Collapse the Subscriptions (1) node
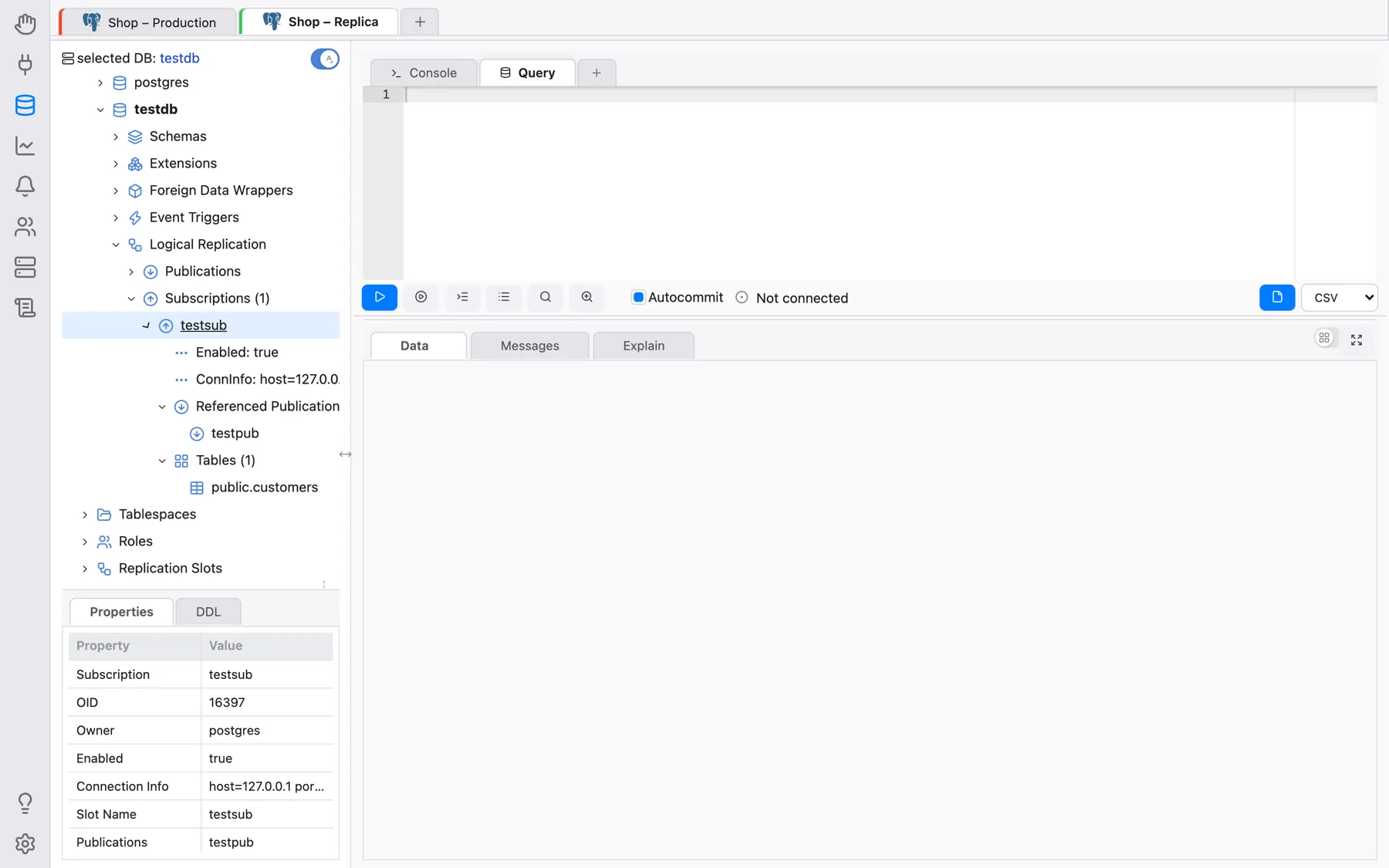The height and width of the screenshot is (868, 1389). pos(131,299)
